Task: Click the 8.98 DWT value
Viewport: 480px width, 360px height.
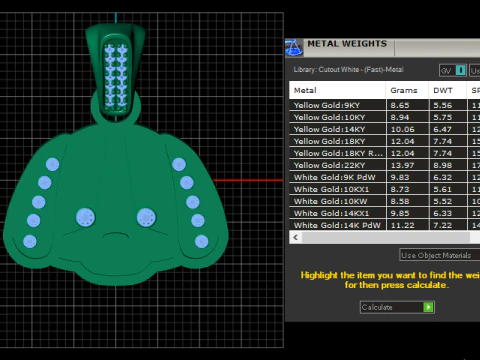Action: pos(443,165)
